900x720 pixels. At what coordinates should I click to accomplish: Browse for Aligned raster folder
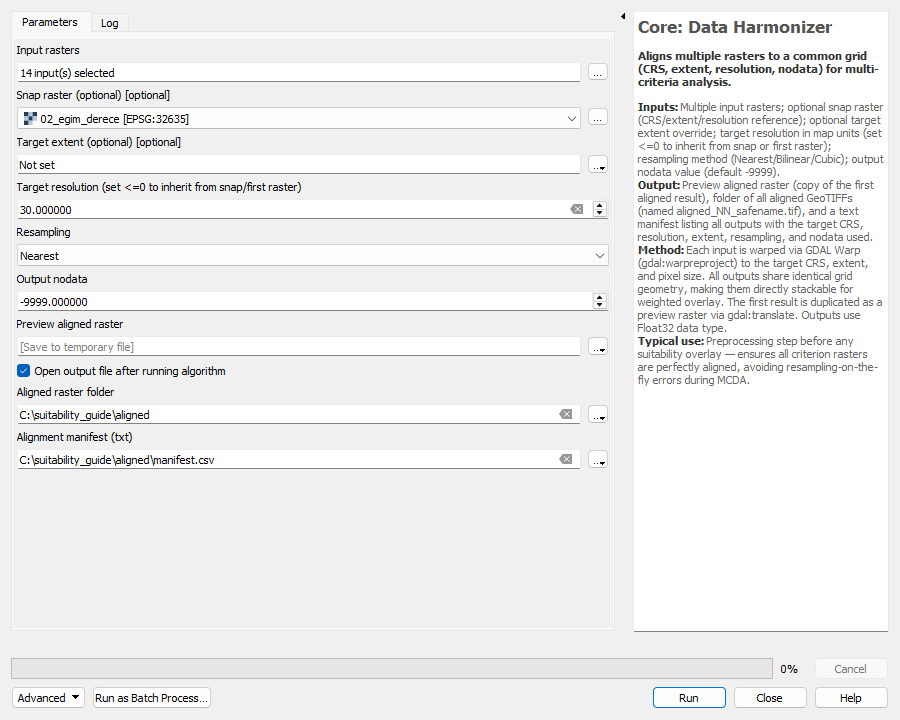click(x=598, y=415)
